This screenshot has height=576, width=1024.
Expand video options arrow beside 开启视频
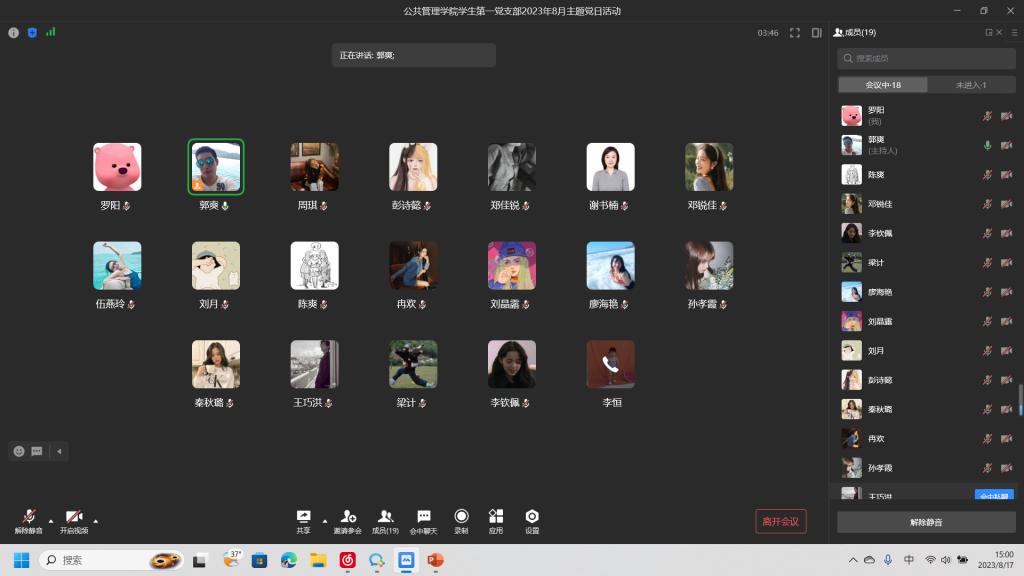[96, 521]
